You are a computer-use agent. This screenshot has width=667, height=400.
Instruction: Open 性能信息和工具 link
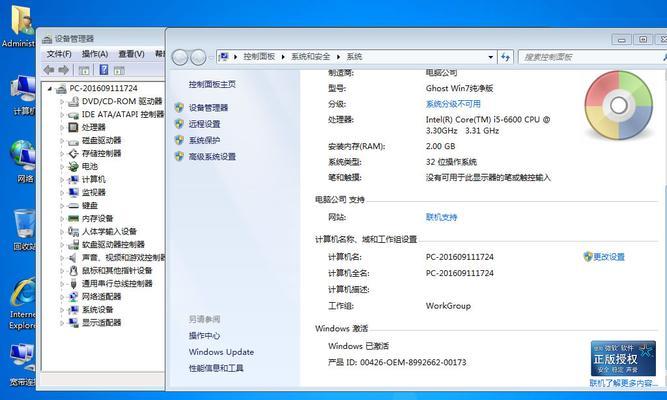coord(216,368)
